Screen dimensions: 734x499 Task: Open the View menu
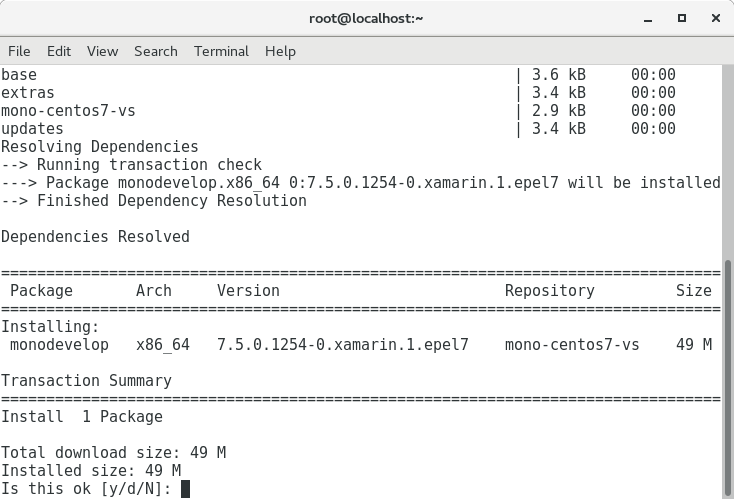point(103,51)
